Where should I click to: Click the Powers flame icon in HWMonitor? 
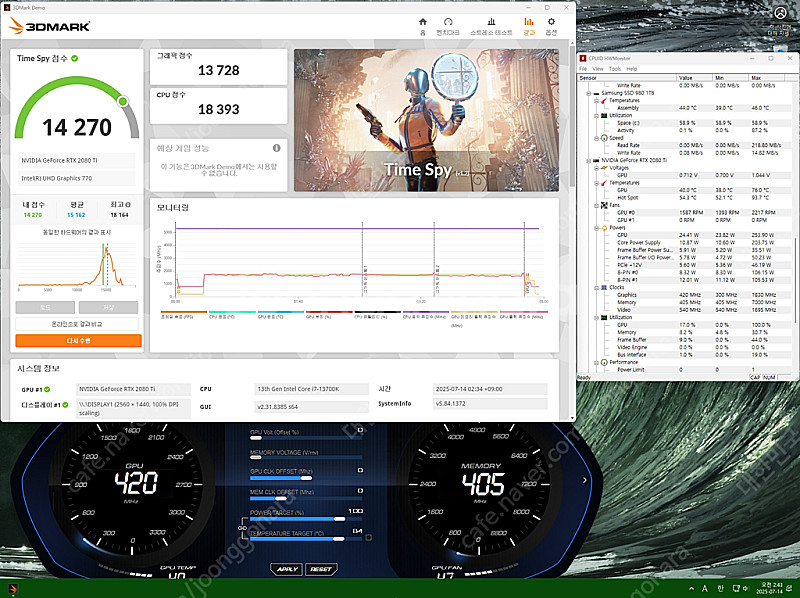pos(604,228)
